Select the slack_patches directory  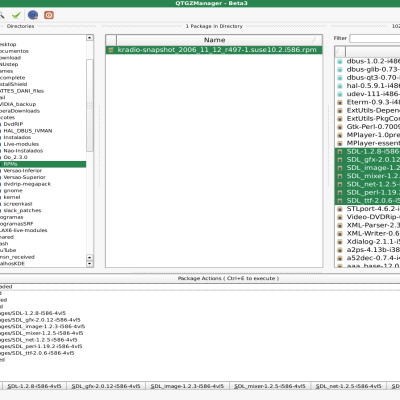[22, 211]
